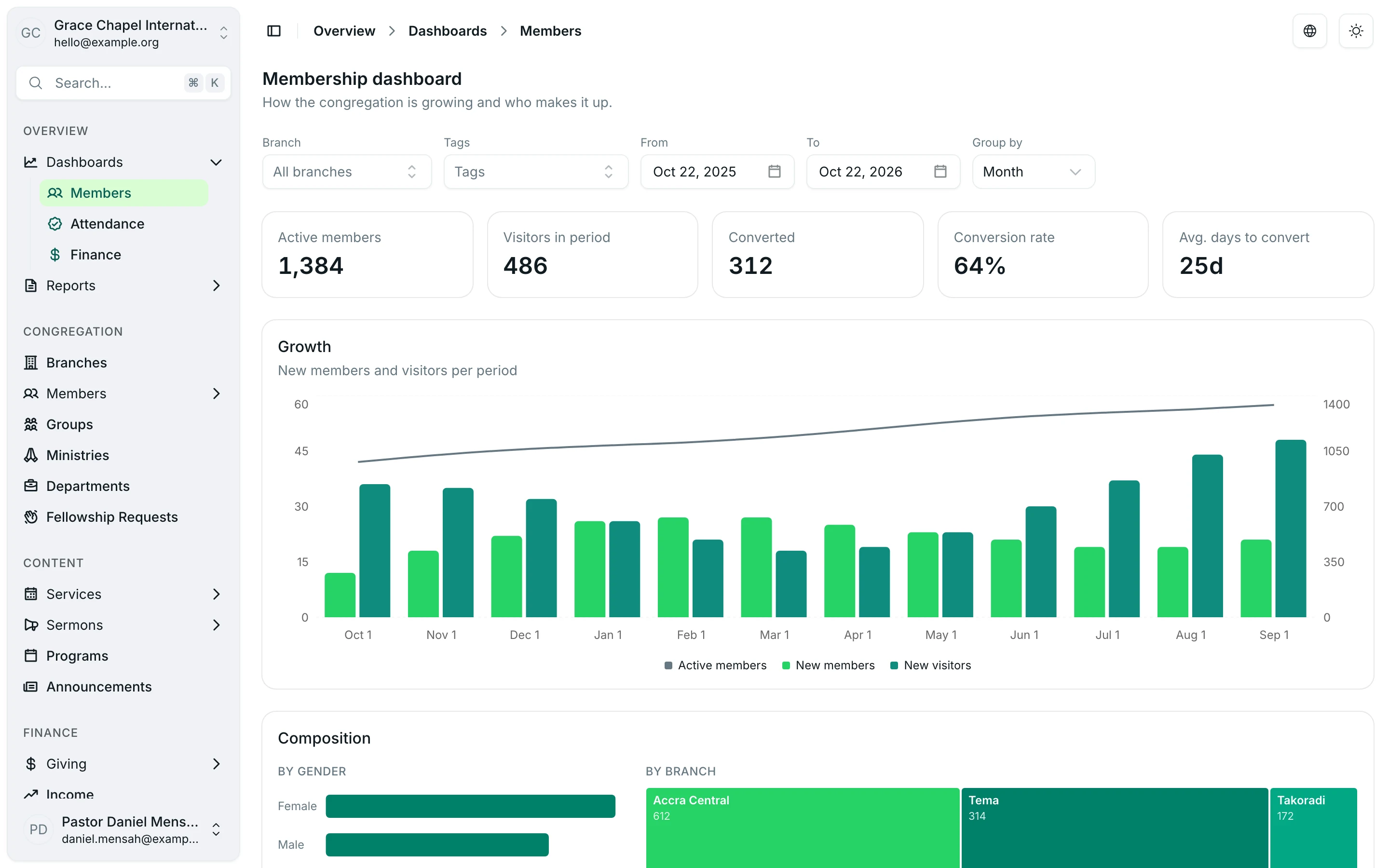Click the Ministries icon in sidebar
The height and width of the screenshot is (868, 1389).
(x=31, y=455)
